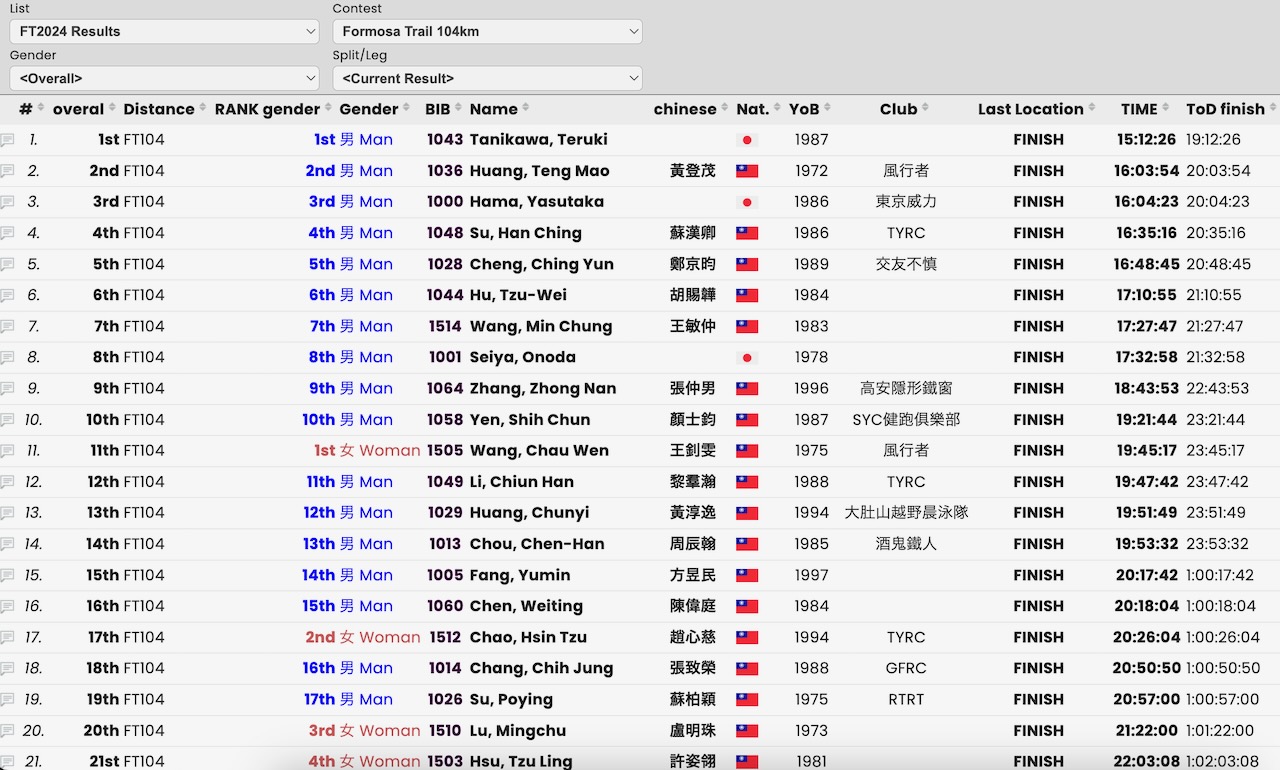Click Taiwan flag for Huang, Teng Mao
1280x770 pixels.
click(x=746, y=171)
